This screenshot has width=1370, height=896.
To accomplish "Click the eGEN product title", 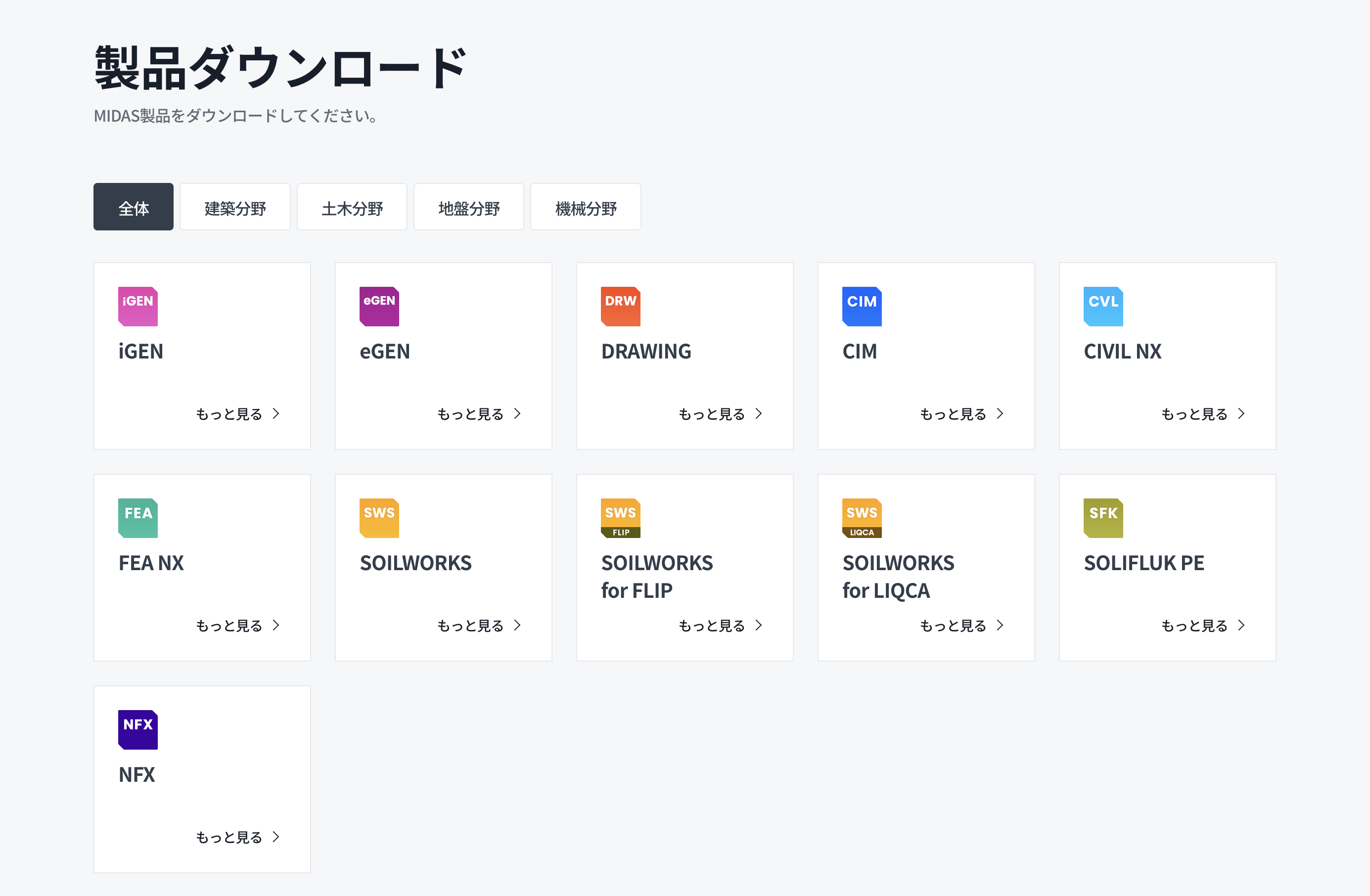I will 385,351.
